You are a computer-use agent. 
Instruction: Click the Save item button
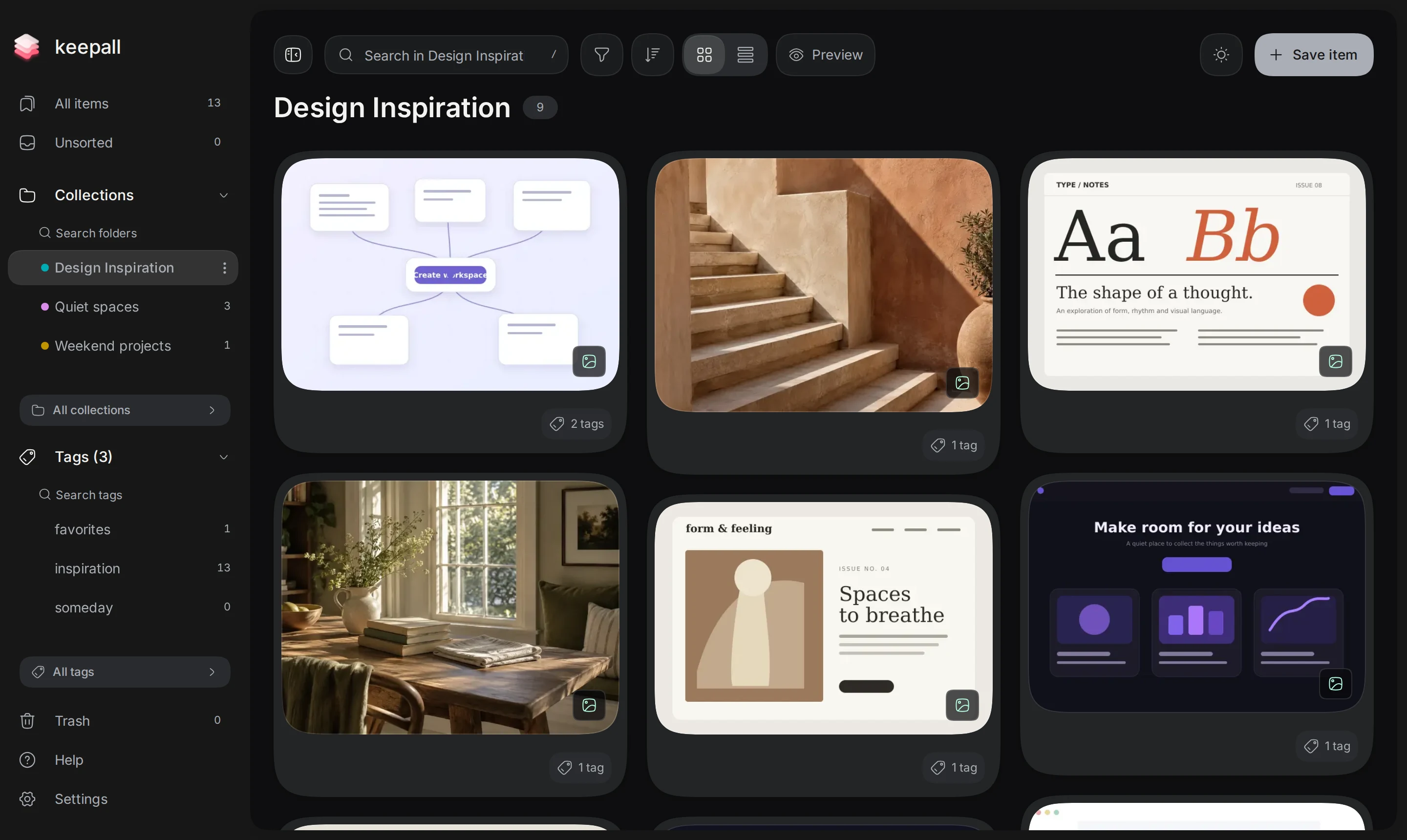(1313, 55)
